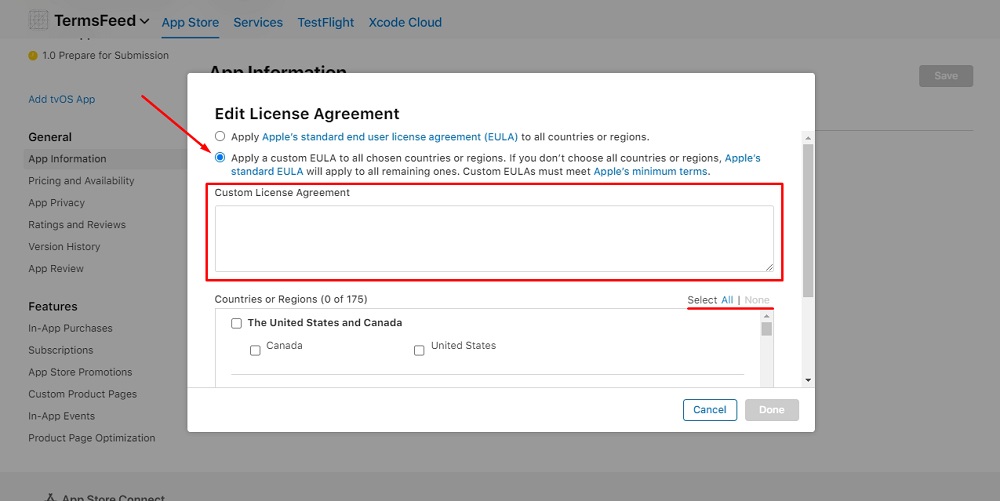Switch to the App Store tab
The height and width of the screenshot is (501, 1000).
point(190,22)
